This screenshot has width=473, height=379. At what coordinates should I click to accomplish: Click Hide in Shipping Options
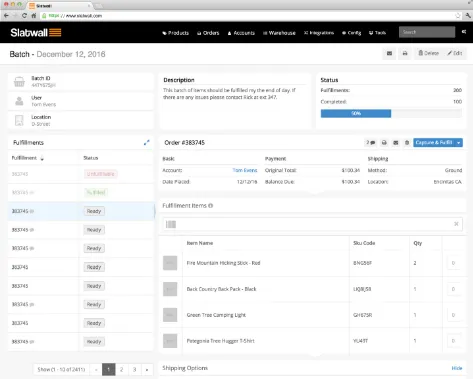[x=457, y=368]
